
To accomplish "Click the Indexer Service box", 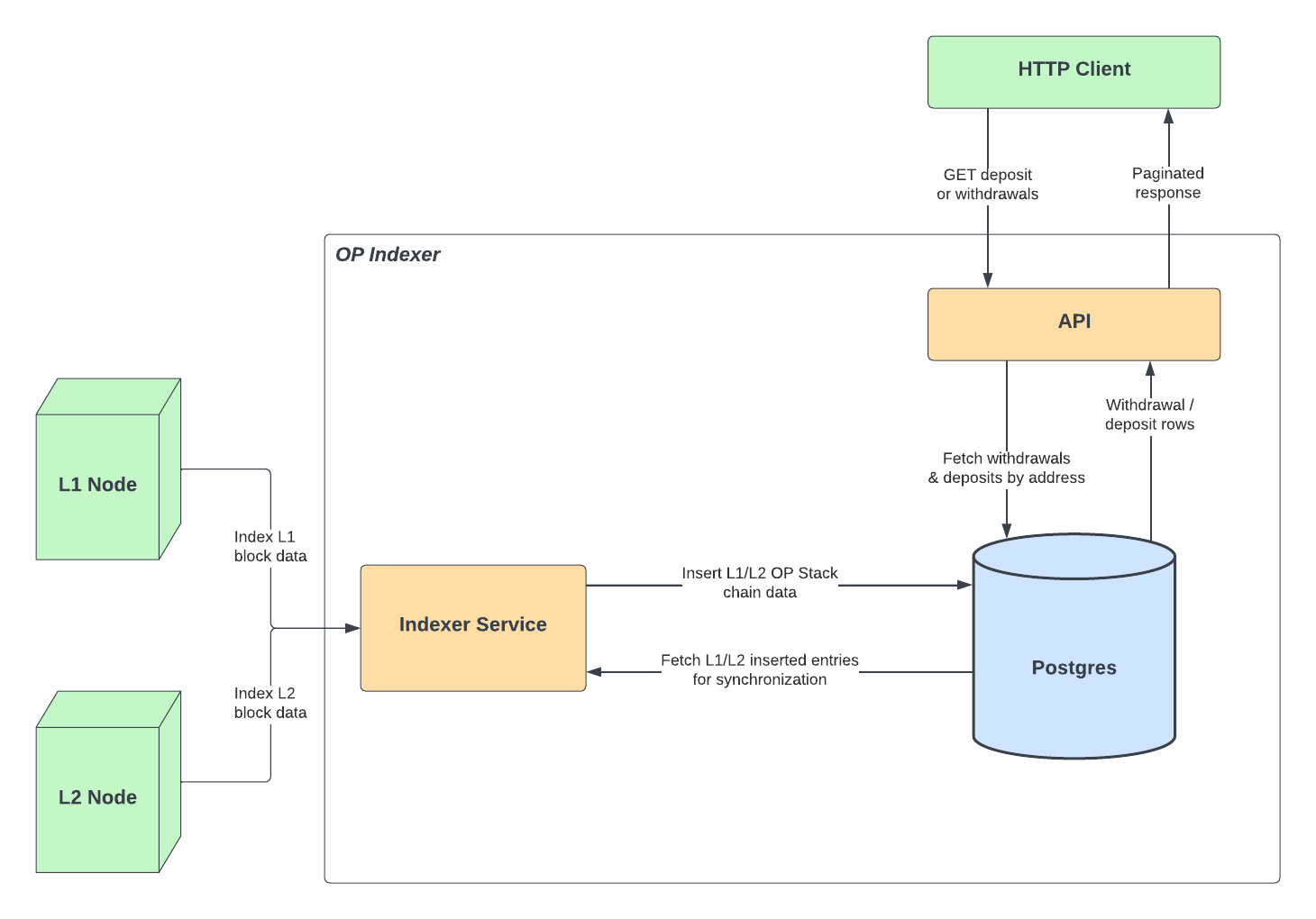I will pos(473,628).
